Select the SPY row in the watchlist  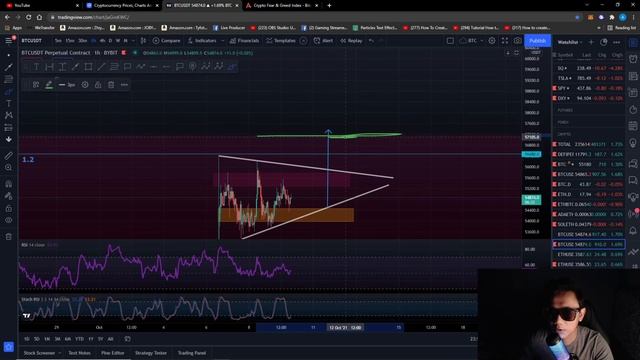pyautogui.click(x=589, y=88)
